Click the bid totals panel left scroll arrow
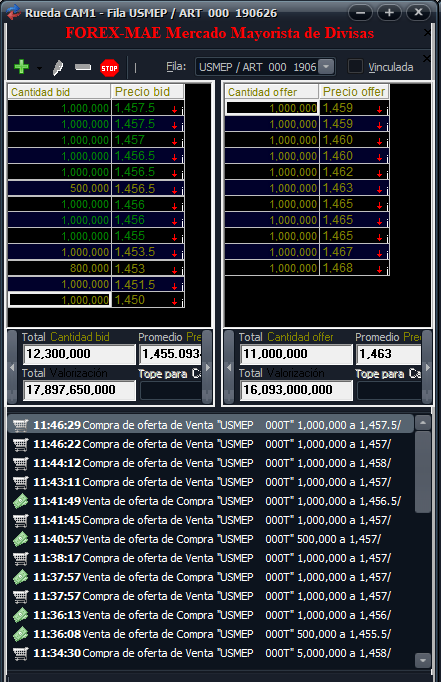Image resolution: width=441 pixels, height=682 pixels. tap(12, 368)
